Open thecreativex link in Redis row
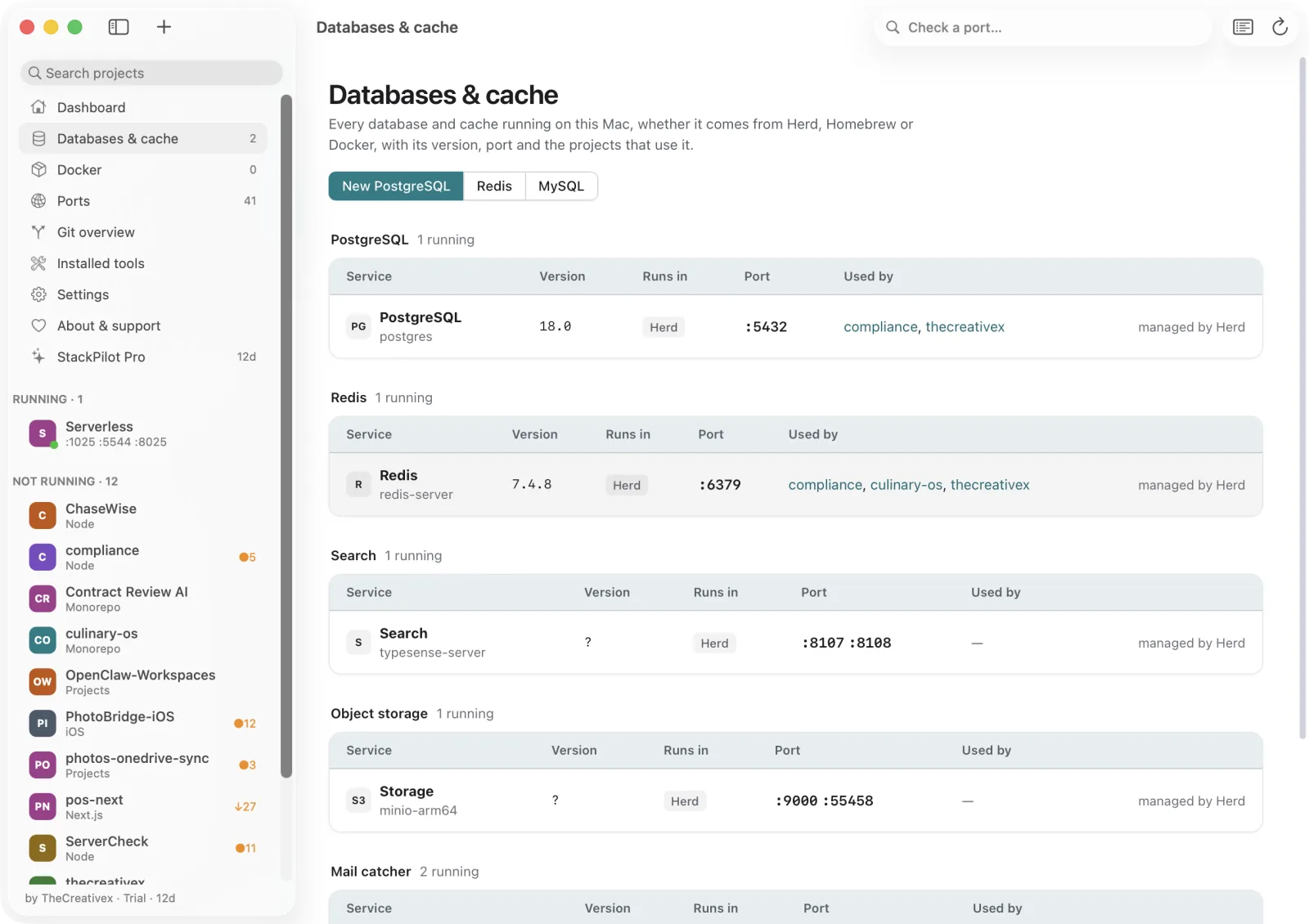 coord(990,484)
